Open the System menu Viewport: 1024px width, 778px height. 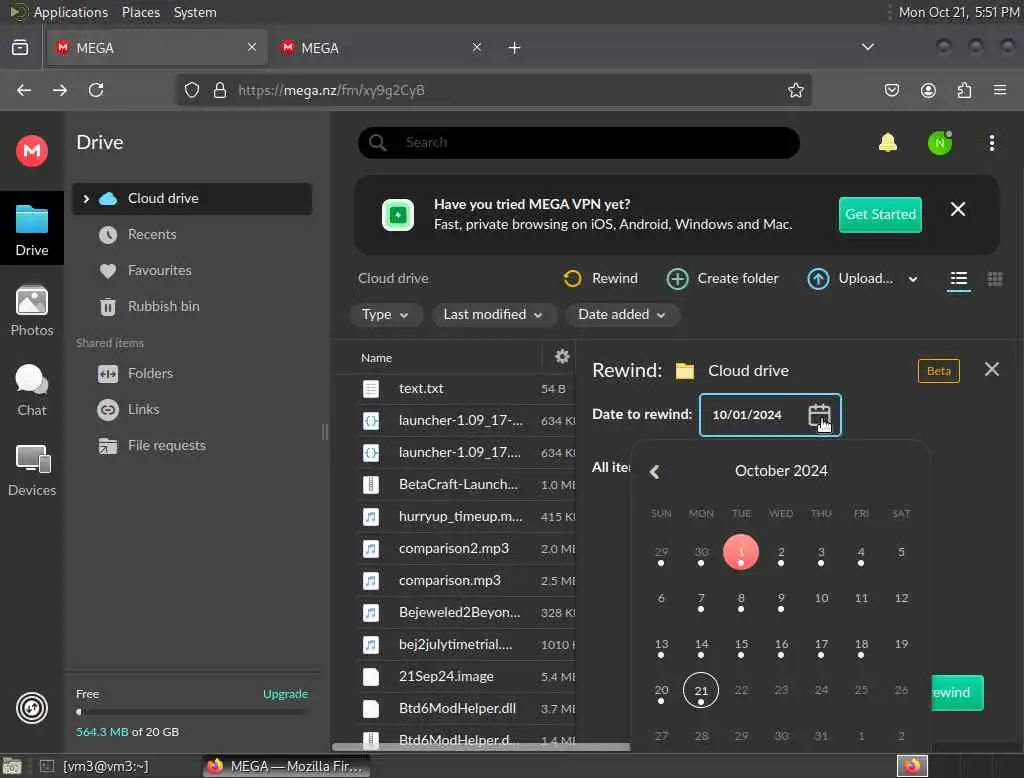(x=195, y=12)
